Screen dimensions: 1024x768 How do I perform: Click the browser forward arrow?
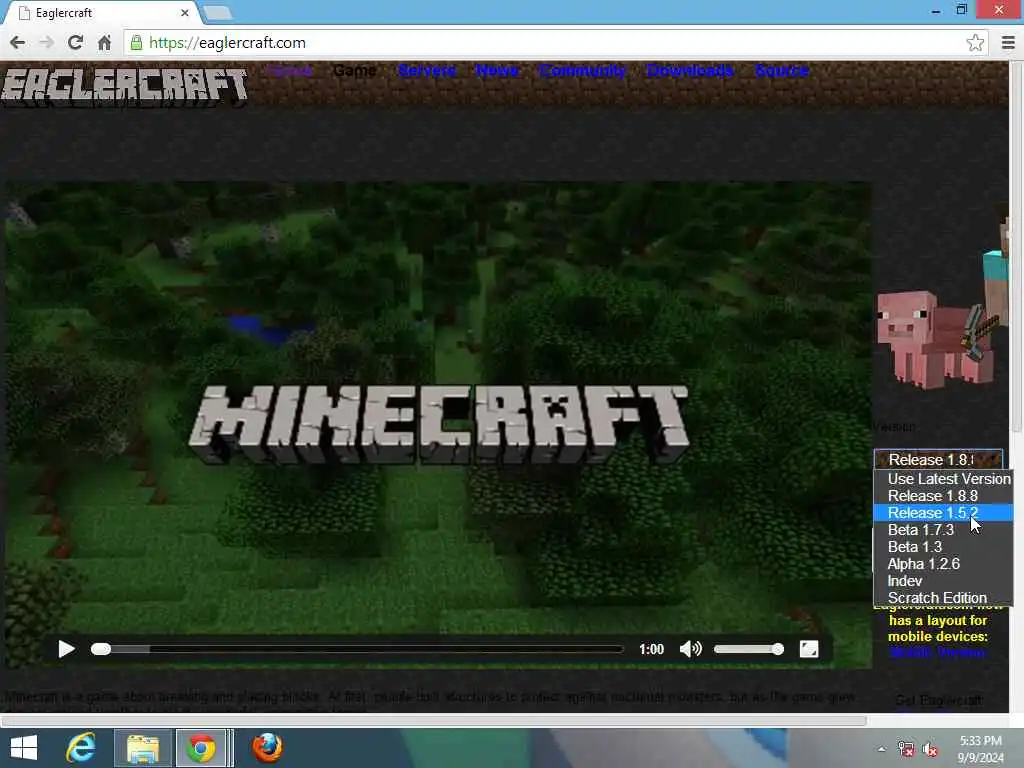tap(46, 43)
